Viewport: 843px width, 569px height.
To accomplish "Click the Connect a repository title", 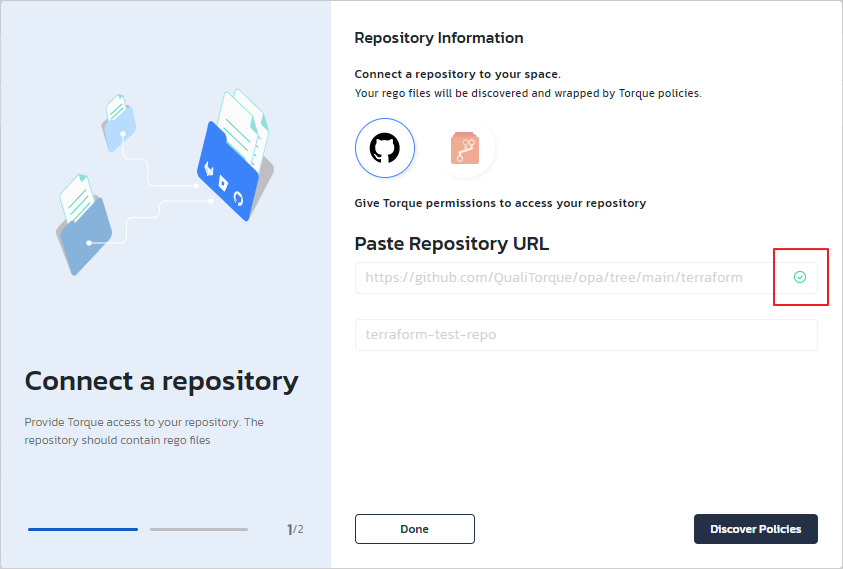I will point(161,381).
